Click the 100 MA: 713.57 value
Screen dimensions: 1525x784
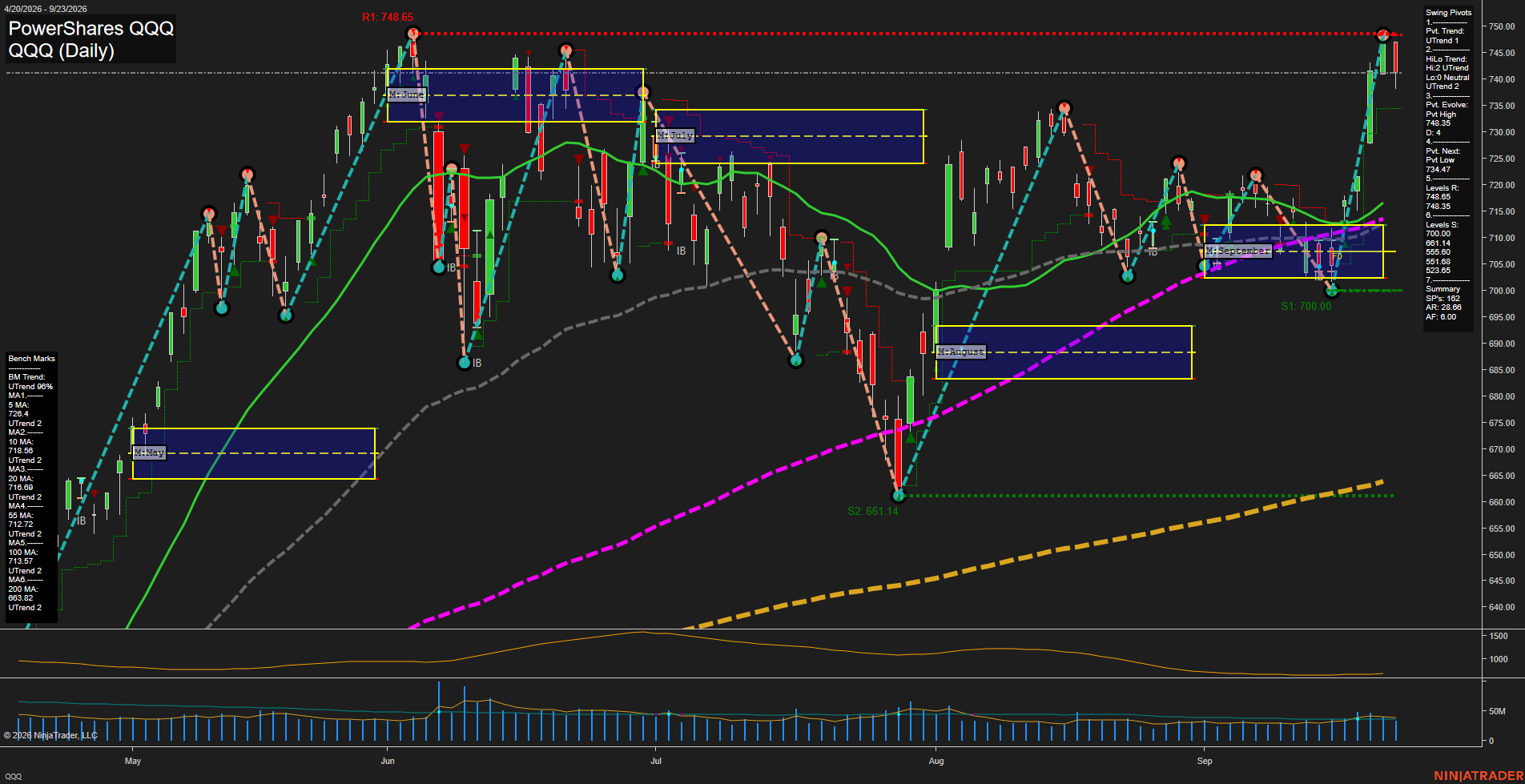coord(22,557)
